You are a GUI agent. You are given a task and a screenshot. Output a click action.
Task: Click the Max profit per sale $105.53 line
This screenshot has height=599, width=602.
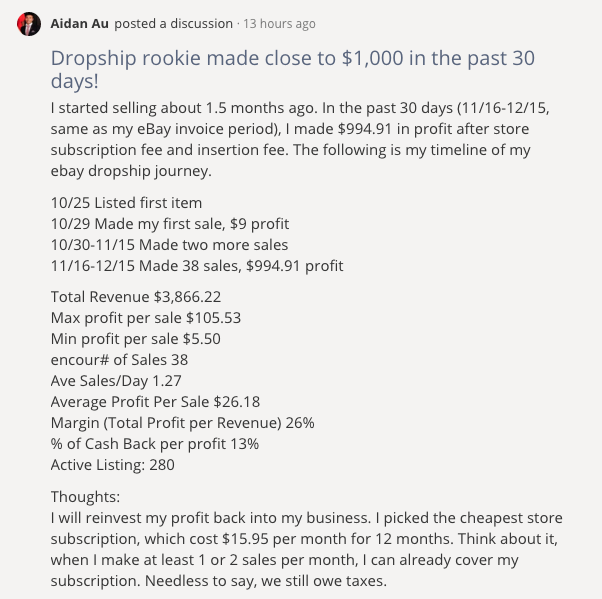point(146,318)
